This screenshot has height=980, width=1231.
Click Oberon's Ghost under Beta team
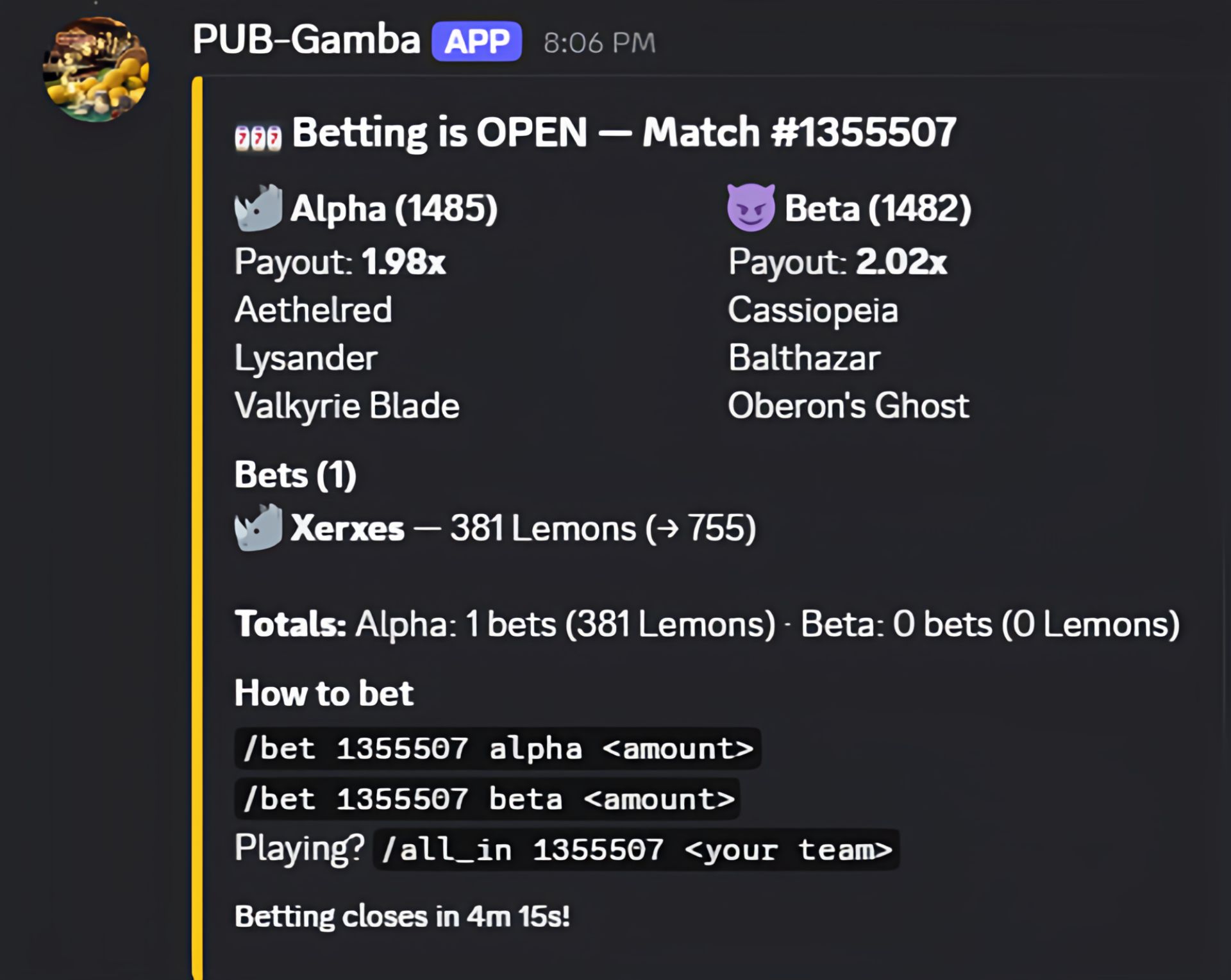click(x=849, y=404)
